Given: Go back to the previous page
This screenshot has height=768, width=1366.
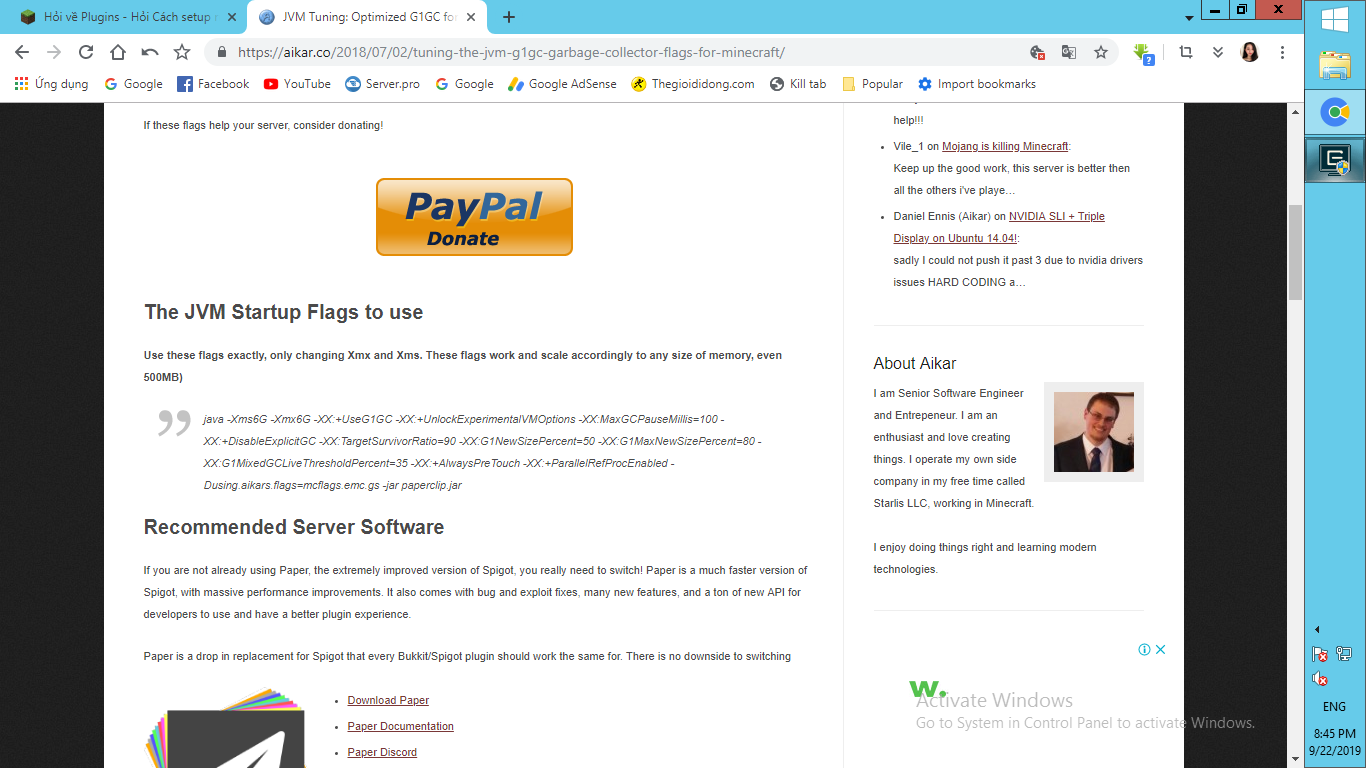Looking at the screenshot, I should 22,52.
